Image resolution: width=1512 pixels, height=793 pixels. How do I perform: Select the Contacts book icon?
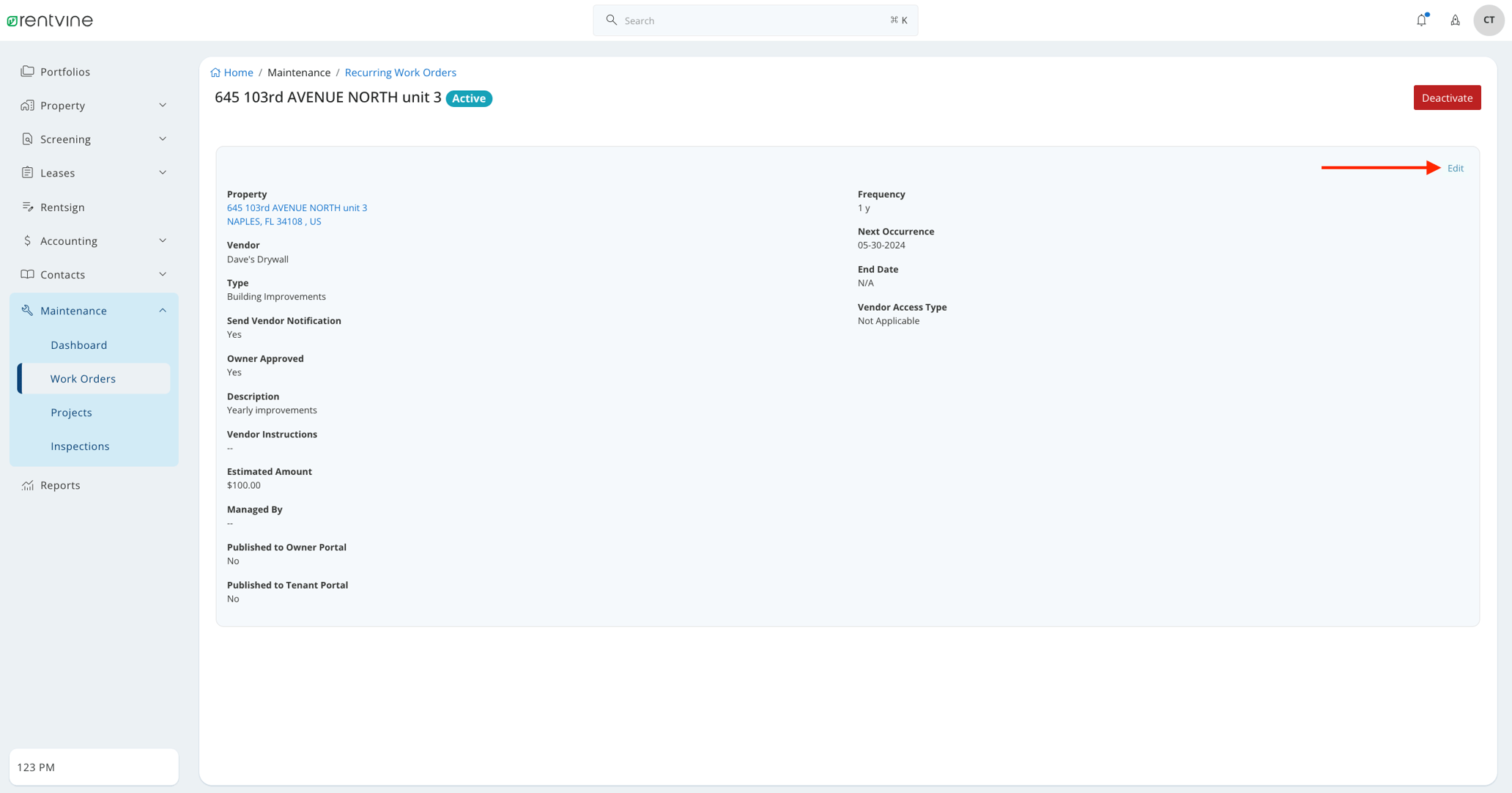[27, 274]
